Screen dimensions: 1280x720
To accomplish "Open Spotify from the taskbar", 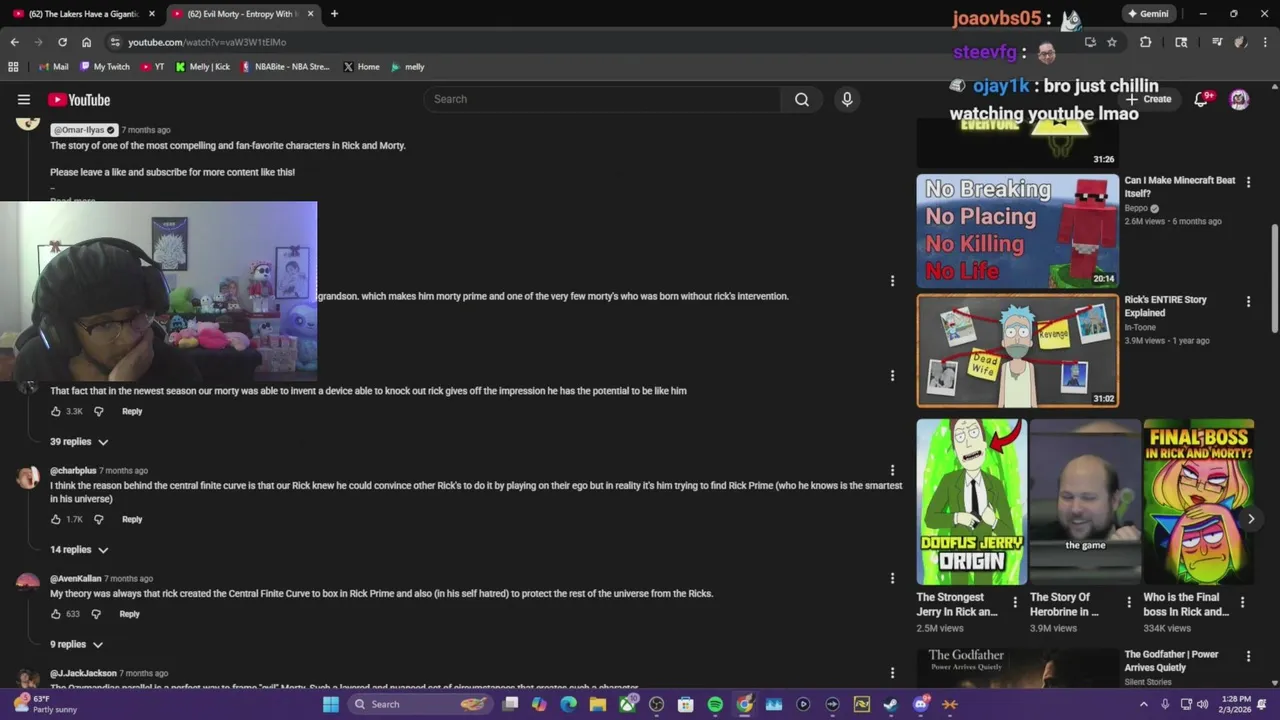I will click(x=715, y=704).
